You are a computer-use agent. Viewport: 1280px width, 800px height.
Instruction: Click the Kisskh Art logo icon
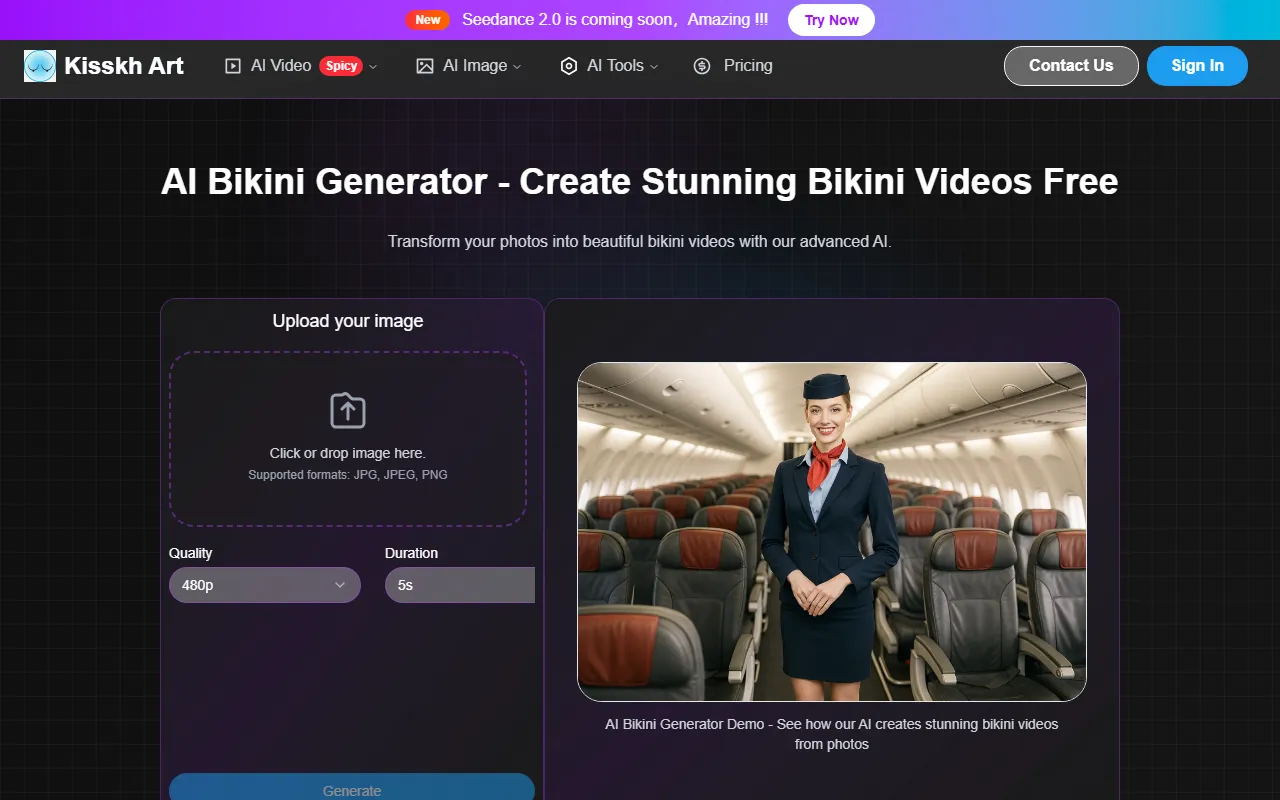(40, 66)
